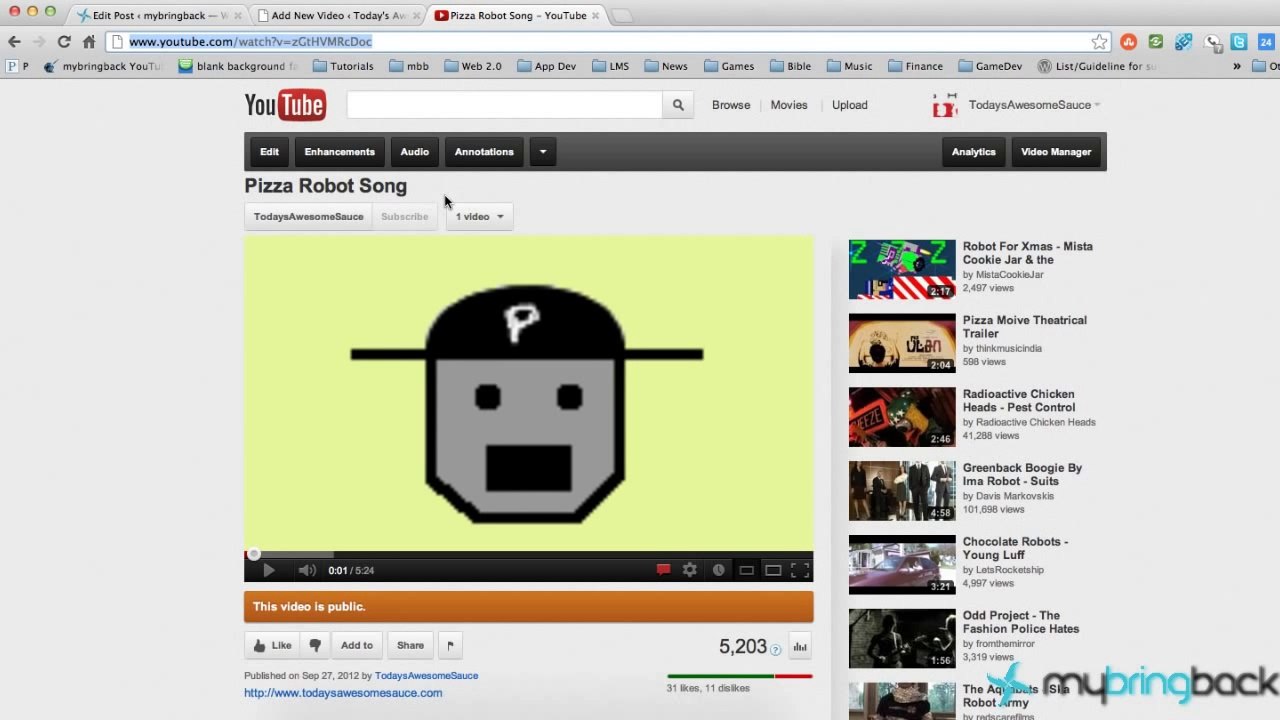Open the GameDev bookmarks folder
This screenshot has width=1280, height=720.
coord(990,66)
